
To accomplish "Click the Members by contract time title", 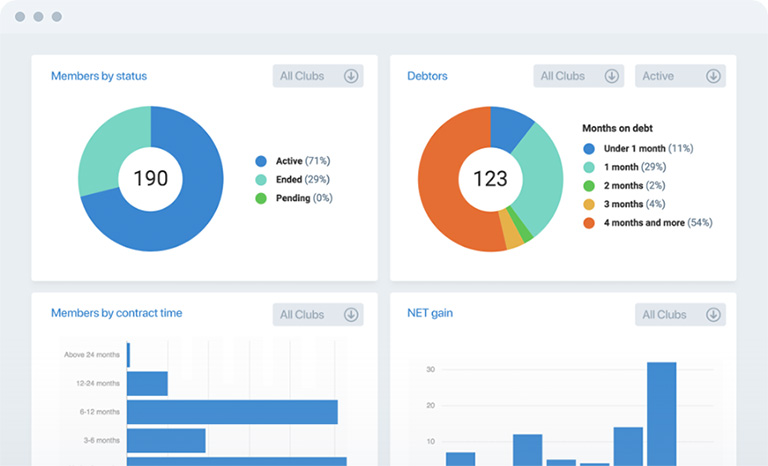I will click(x=117, y=313).
